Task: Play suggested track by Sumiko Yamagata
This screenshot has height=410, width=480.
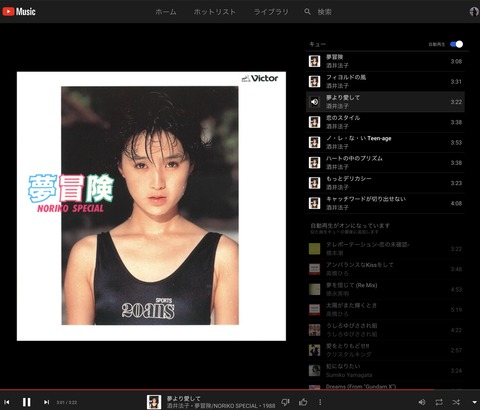Action: click(385, 370)
